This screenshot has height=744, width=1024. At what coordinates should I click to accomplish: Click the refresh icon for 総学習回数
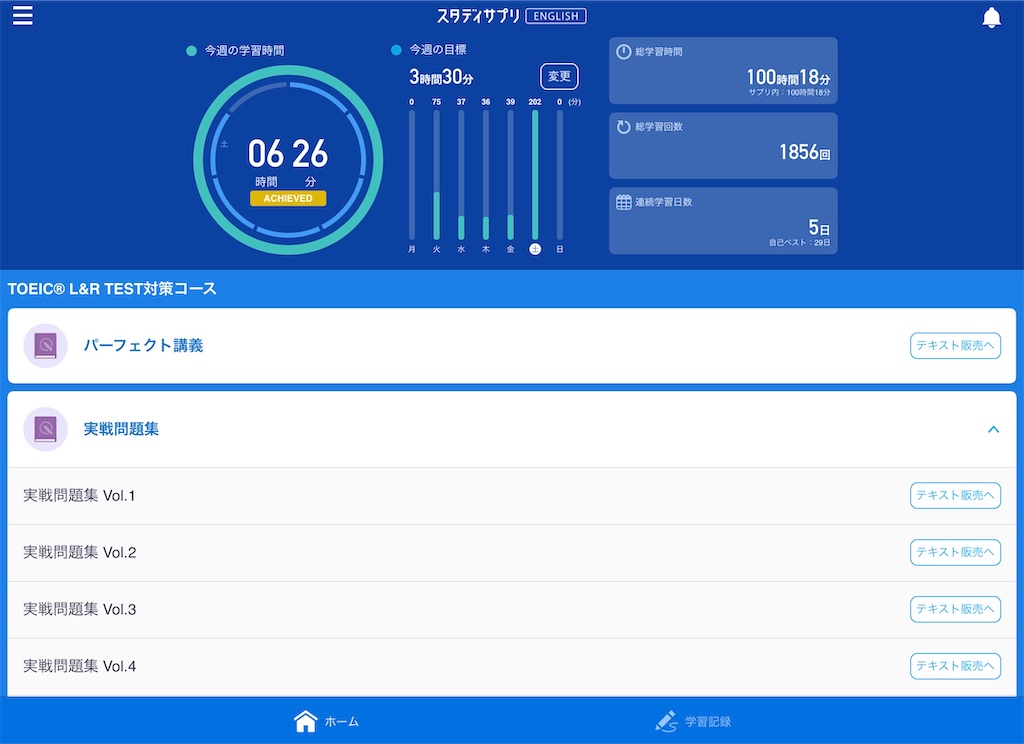(624, 127)
